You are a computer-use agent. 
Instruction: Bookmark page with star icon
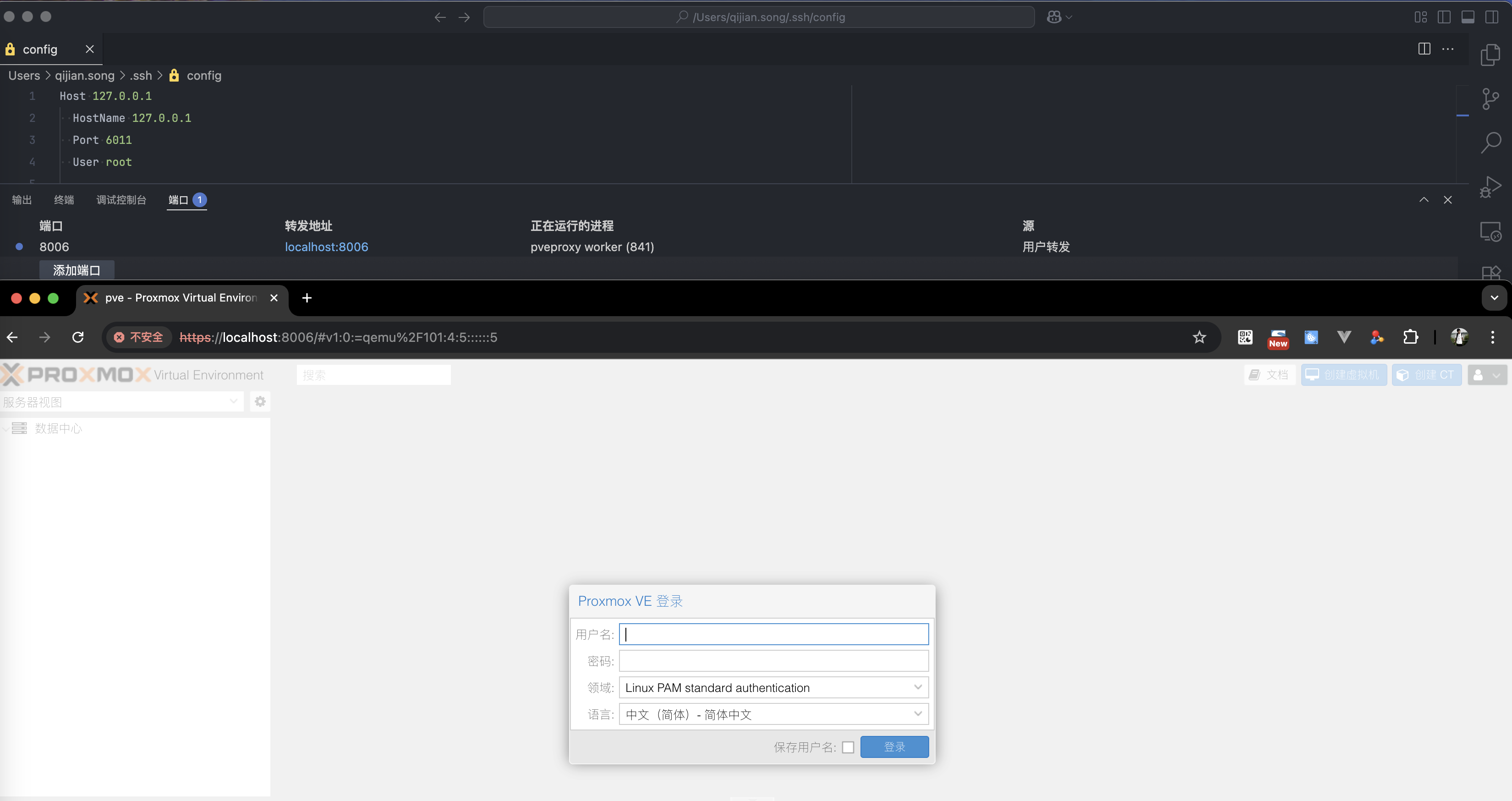(x=1199, y=337)
